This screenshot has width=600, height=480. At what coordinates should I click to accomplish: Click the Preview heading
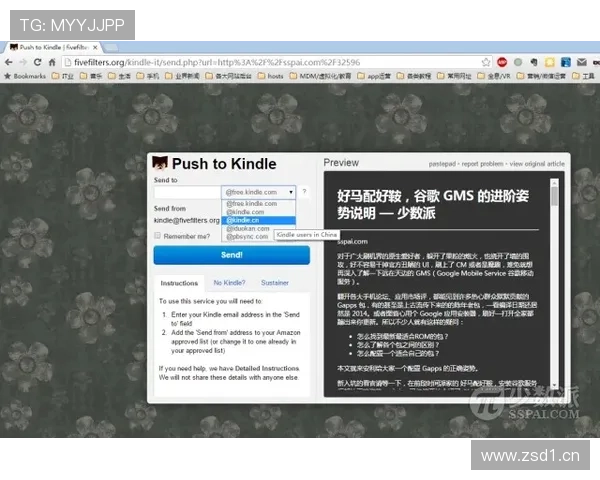[x=341, y=163]
